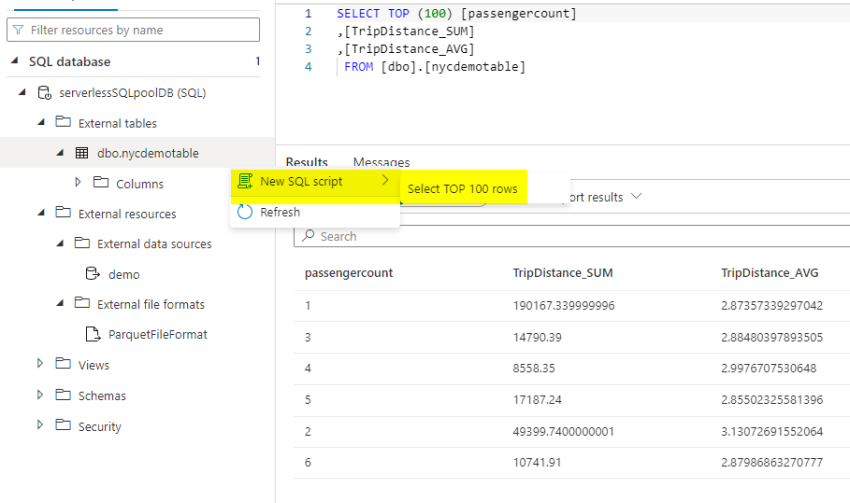Collapse the SQL database section
The height and width of the screenshot is (503, 850).
click(15, 61)
